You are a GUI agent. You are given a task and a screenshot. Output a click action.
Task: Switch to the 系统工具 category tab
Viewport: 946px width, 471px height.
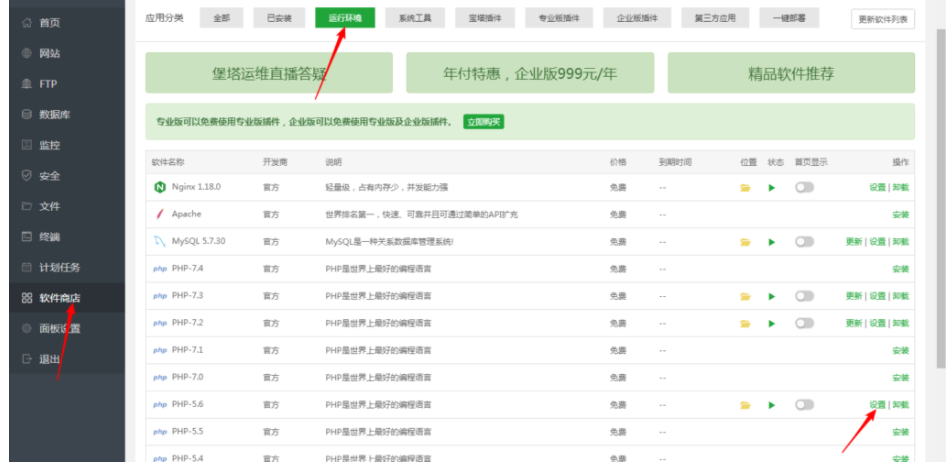414,18
